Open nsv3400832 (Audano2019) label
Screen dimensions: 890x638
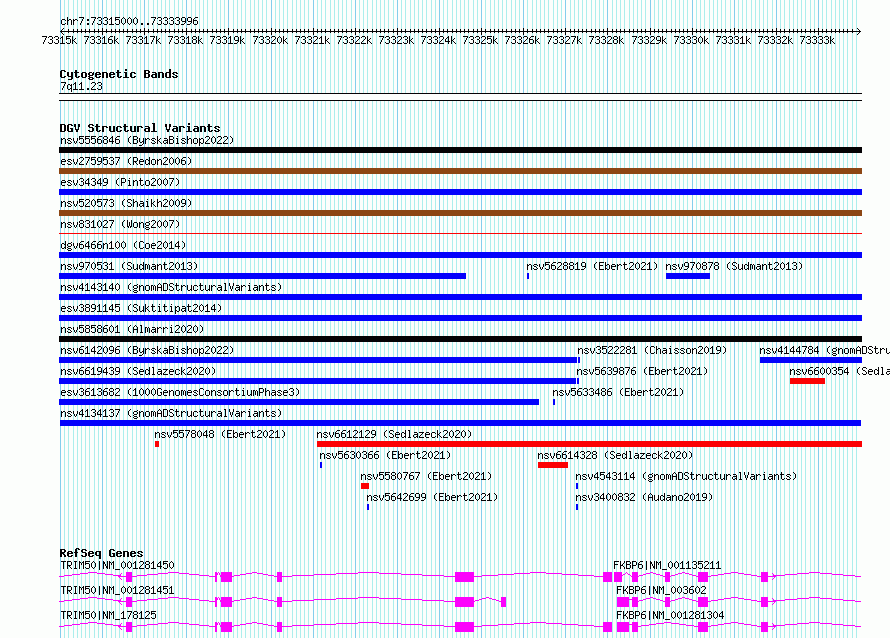pyautogui.click(x=644, y=497)
